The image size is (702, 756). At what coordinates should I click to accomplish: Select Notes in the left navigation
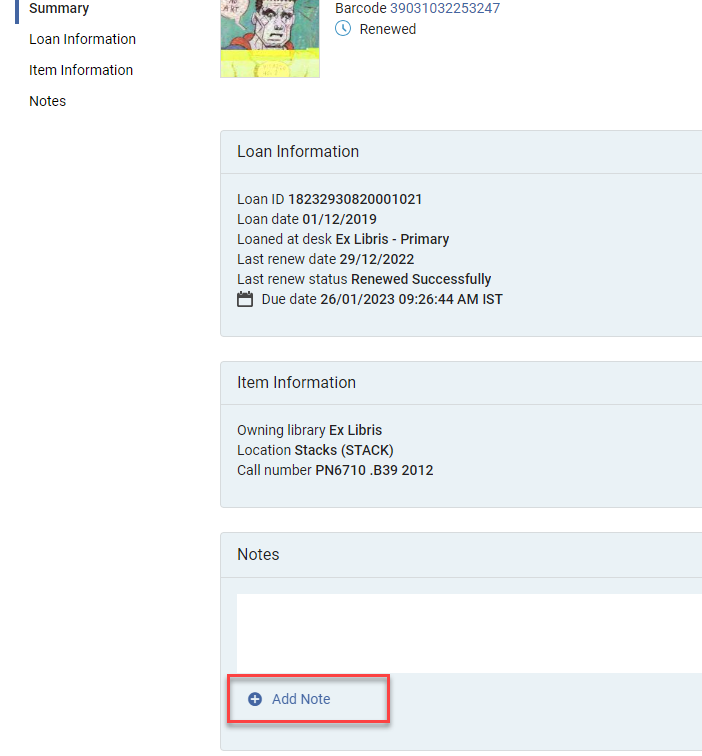click(48, 101)
